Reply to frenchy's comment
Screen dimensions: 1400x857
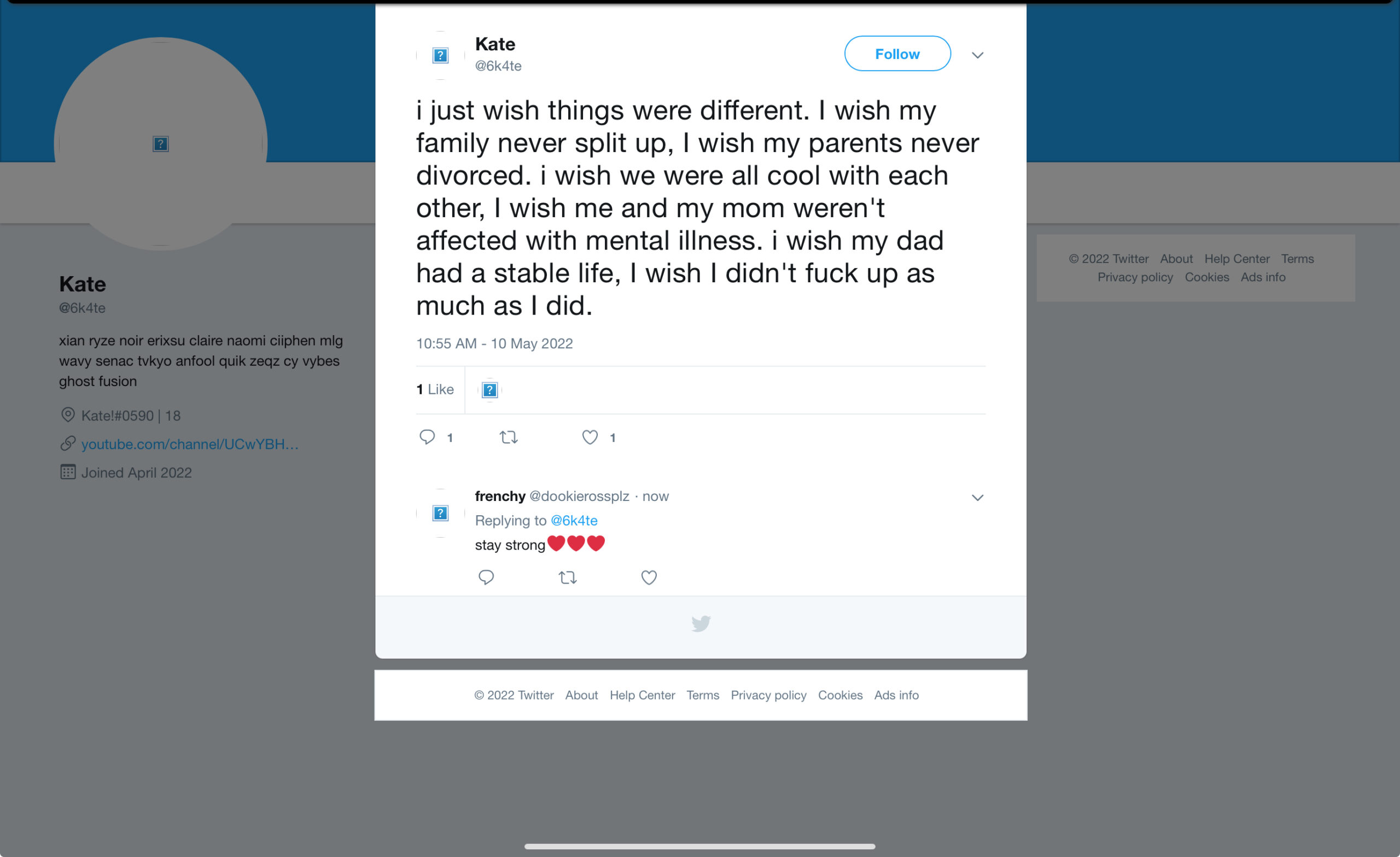pos(486,578)
